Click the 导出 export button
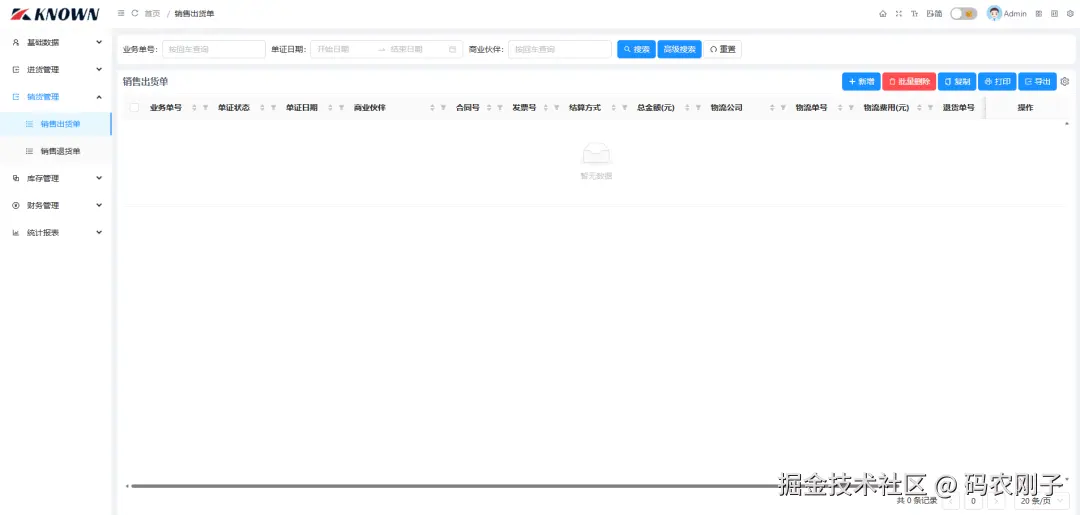This screenshot has height=515, width=1080. coord(1037,81)
